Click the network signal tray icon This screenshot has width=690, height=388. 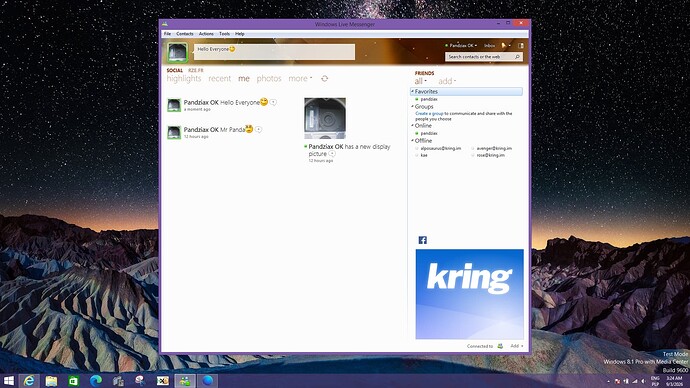coord(635,381)
